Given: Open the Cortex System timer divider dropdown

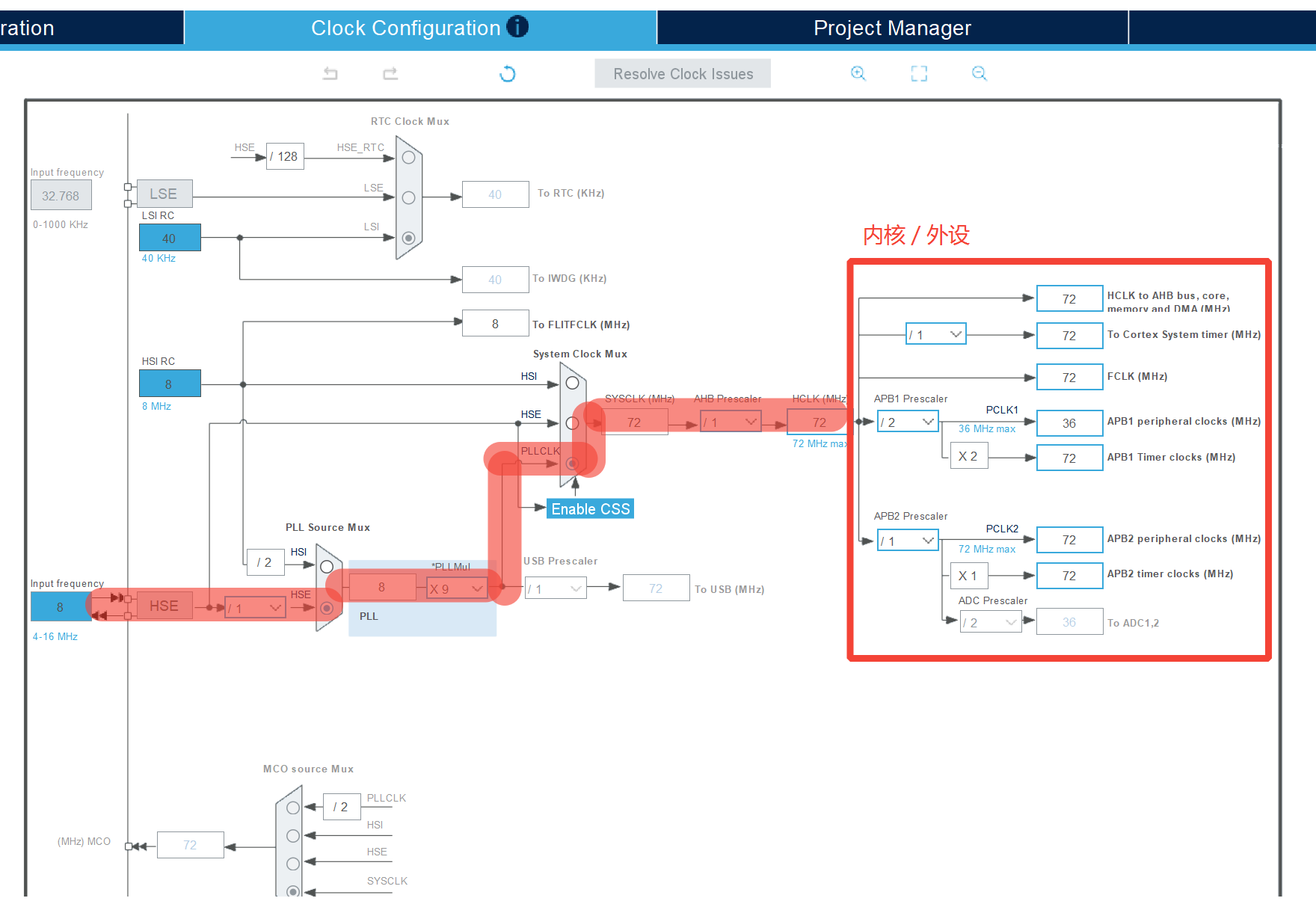Looking at the screenshot, I should [x=935, y=334].
